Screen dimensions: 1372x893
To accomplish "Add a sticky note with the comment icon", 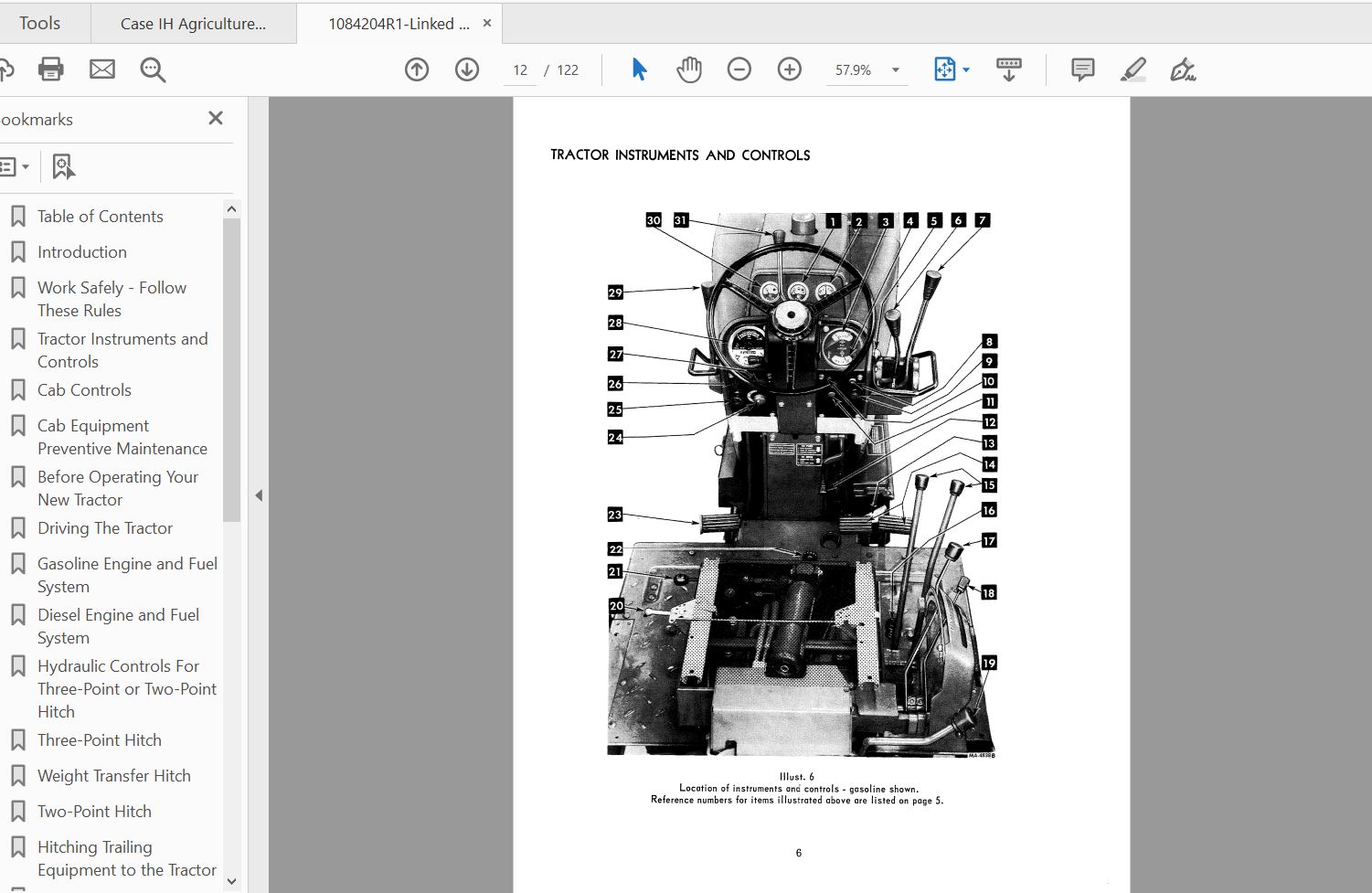I will tap(1081, 69).
